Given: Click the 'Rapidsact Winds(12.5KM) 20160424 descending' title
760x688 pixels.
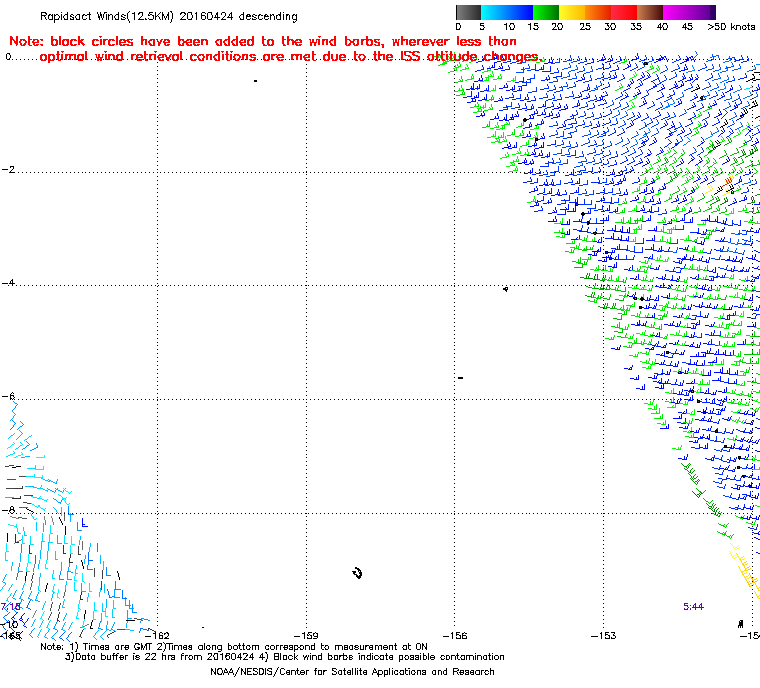Looking at the screenshot, I should [169, 16].
